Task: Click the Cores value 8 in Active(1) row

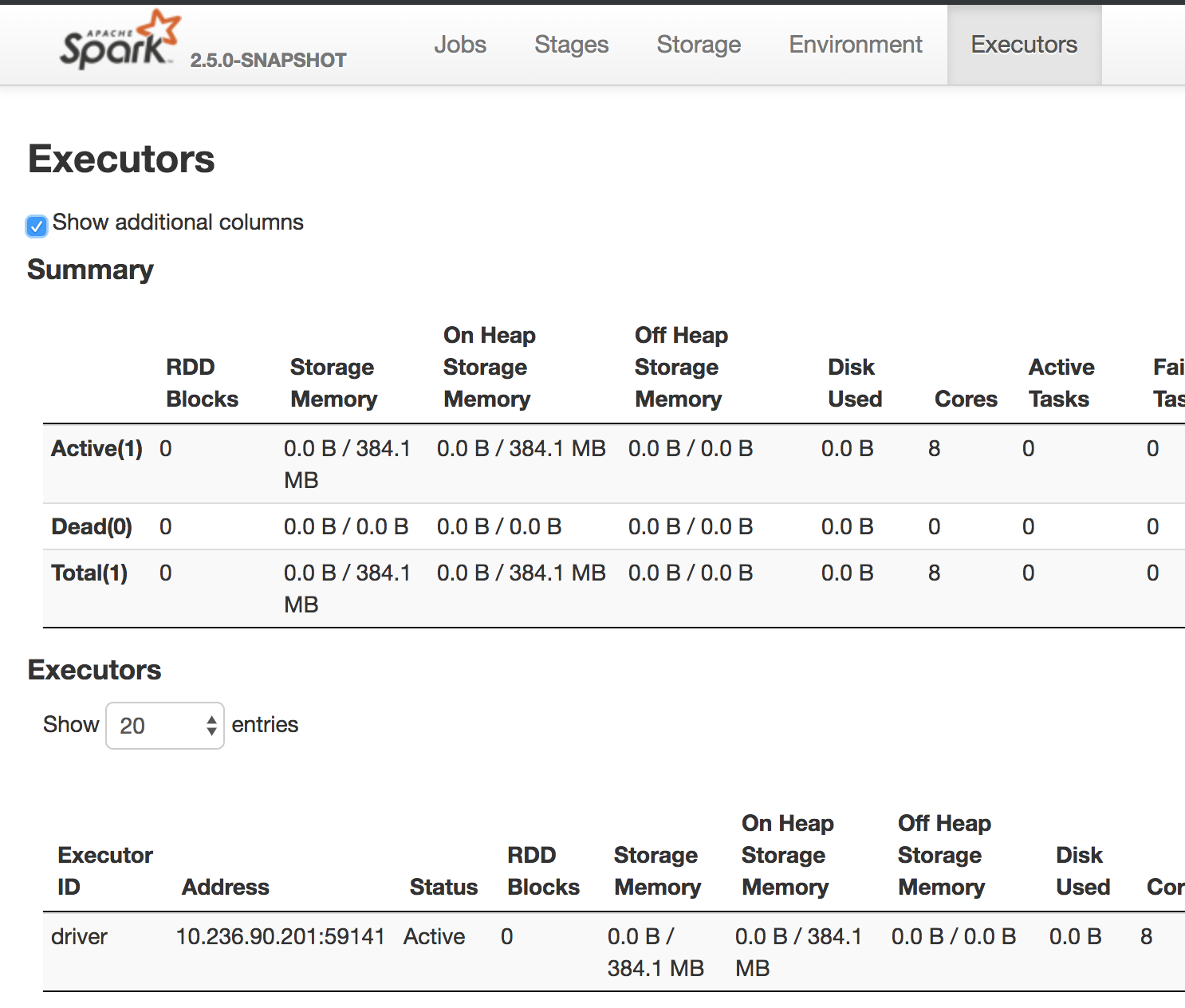Action: pos(935,448)
